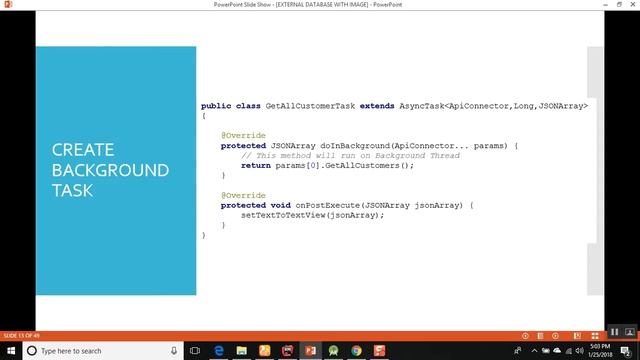Check battery status tray icon
The image size is (640, 360).
546,351
